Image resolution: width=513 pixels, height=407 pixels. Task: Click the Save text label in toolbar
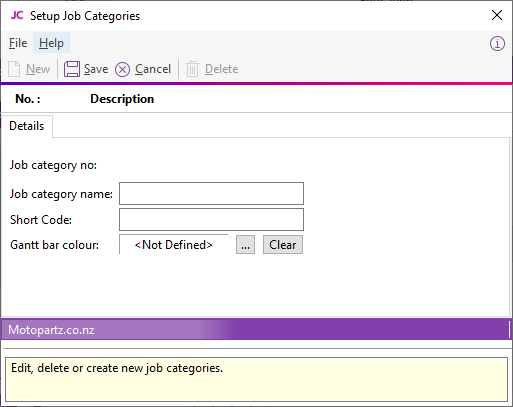point(96,69)
